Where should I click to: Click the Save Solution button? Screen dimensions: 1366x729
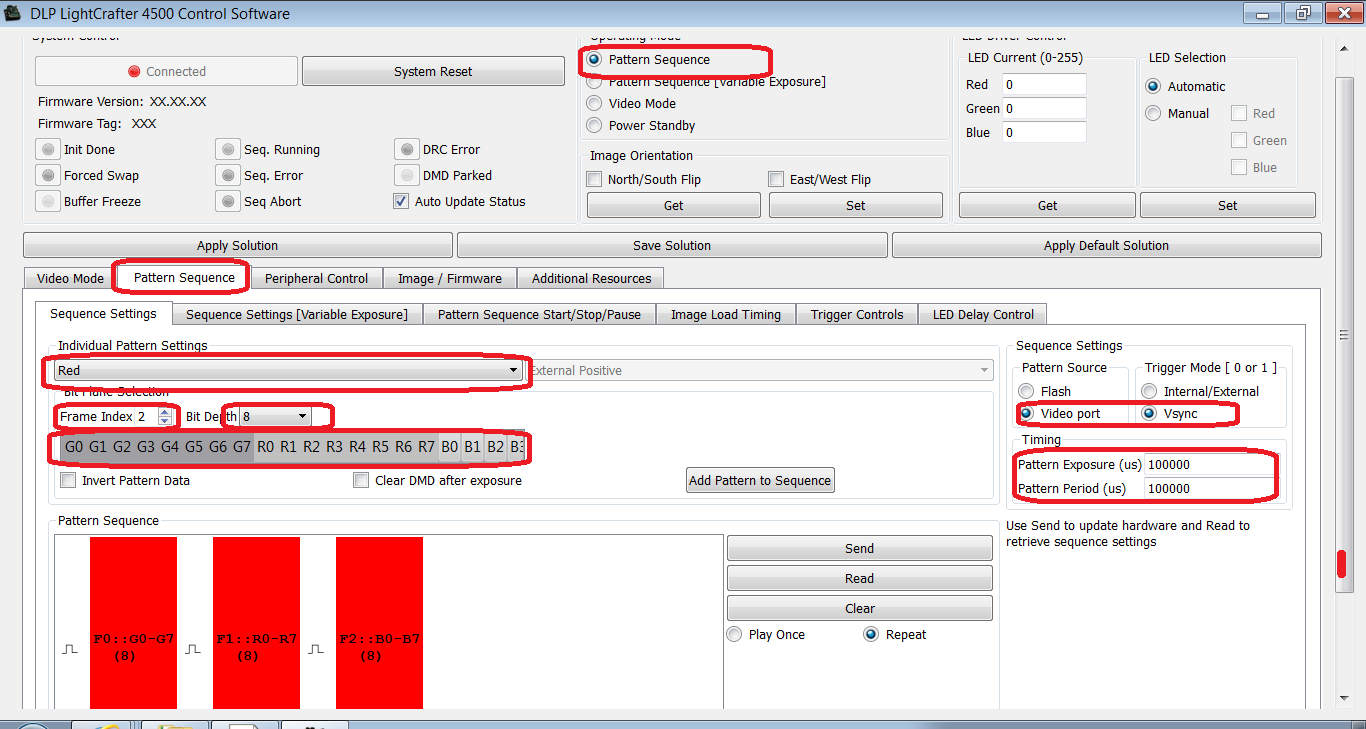click(x=672, y=246)
